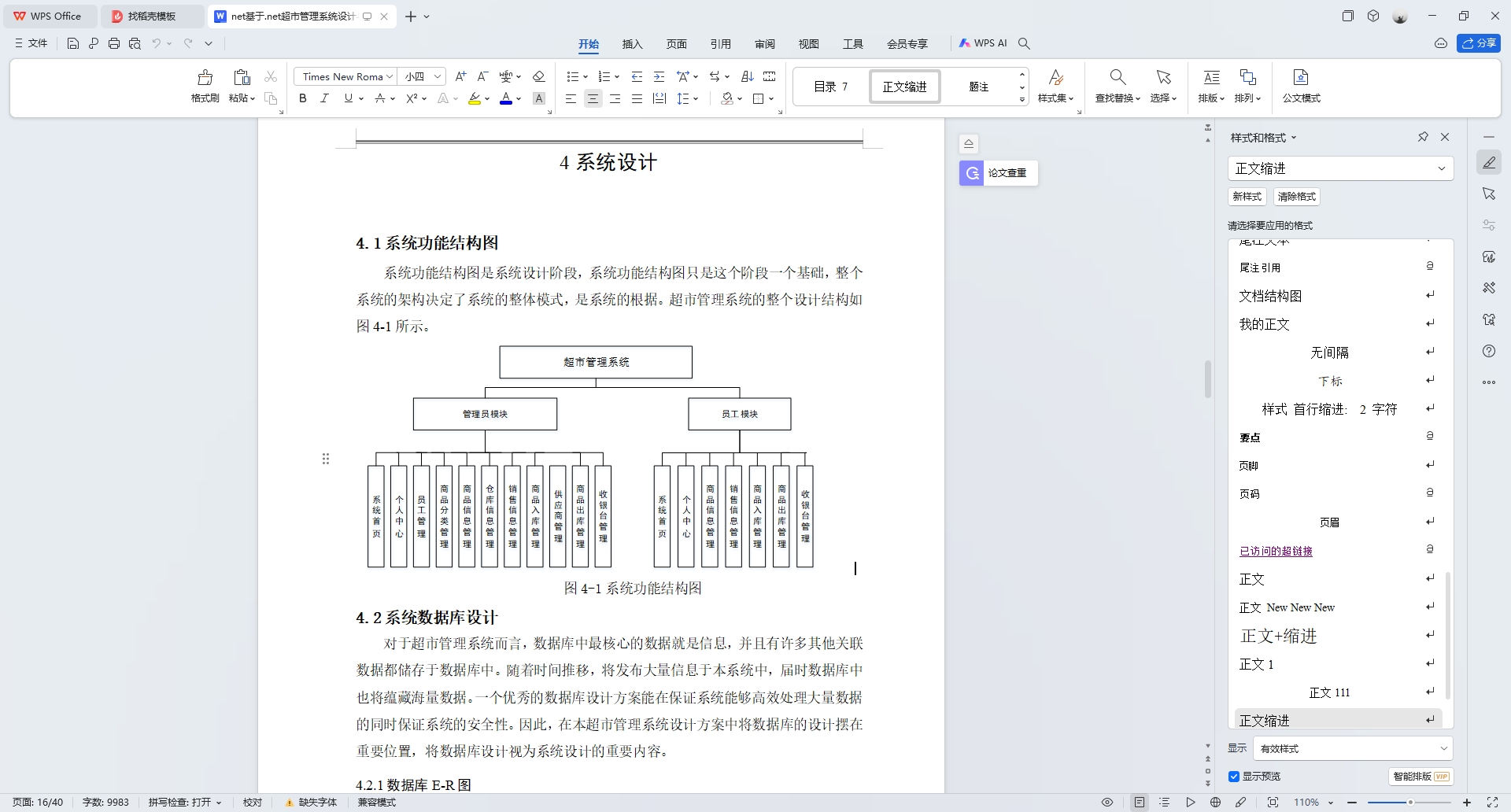Open 拼写检查 status dropdown
Screen dimensions: 1511x812
(185, 803)
